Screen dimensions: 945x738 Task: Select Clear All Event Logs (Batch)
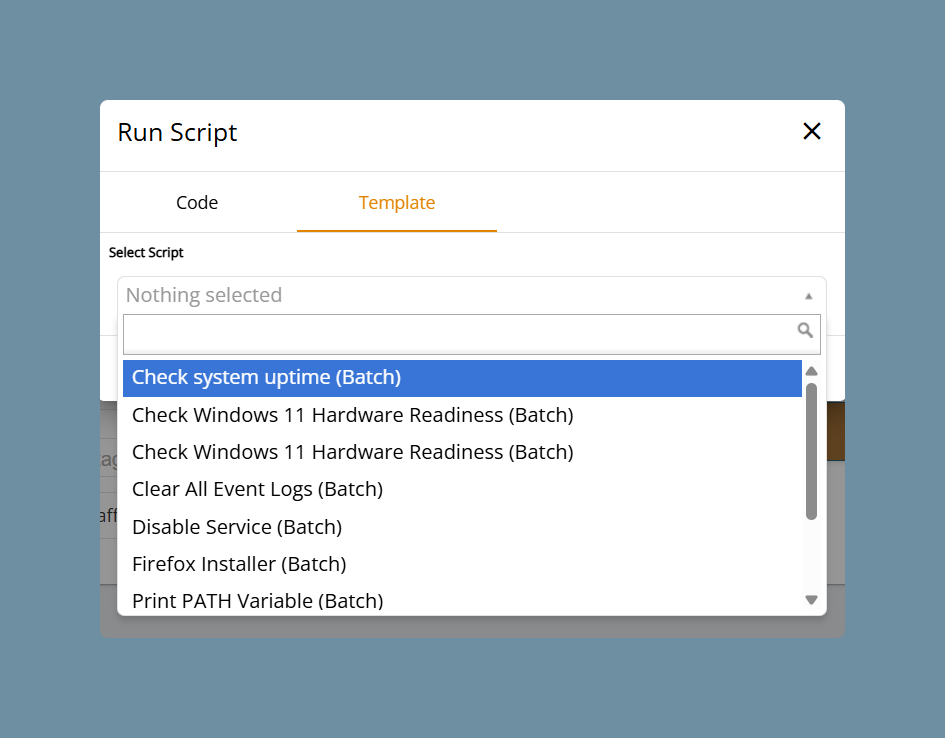(462, 489)
